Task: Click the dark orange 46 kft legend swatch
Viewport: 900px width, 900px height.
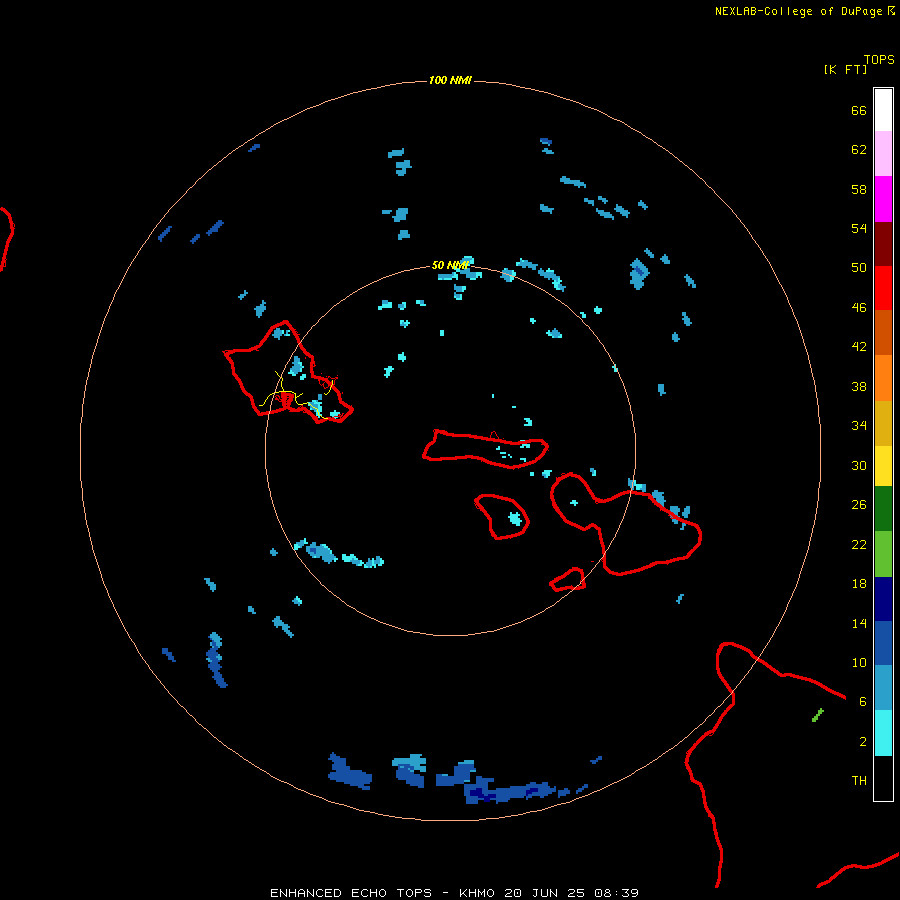Action: [x=883, y=333]
